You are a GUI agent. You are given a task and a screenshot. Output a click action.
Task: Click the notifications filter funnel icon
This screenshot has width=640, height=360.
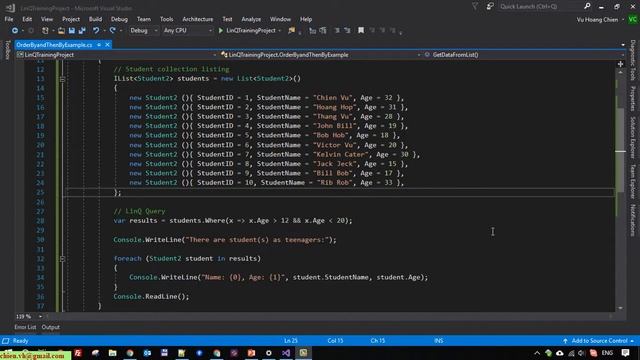(475, 7)
